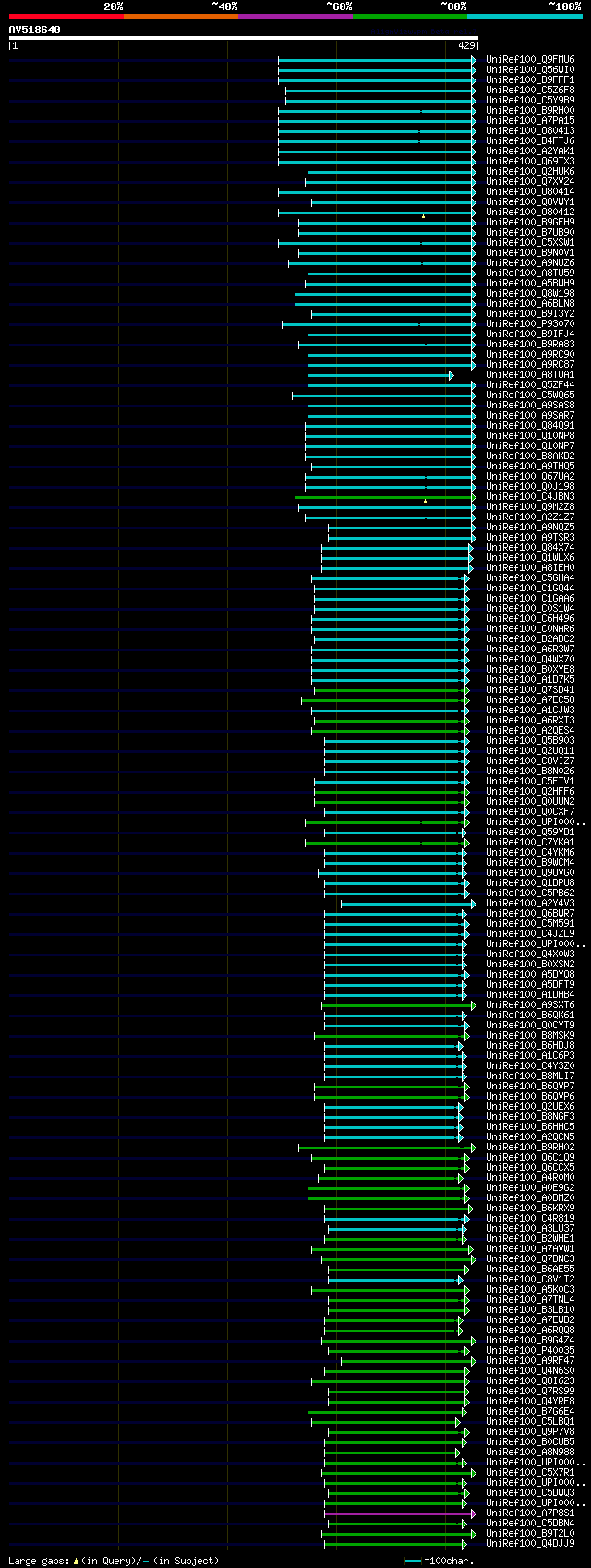
Task: Select the UniRef100_C5GHA4 label
Action: [x=530, y=578]
